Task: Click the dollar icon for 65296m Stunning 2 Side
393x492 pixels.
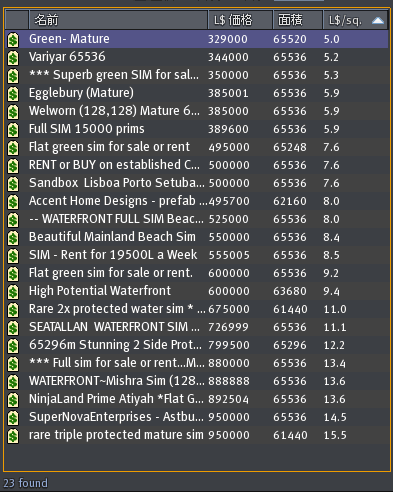Action: 13,345
